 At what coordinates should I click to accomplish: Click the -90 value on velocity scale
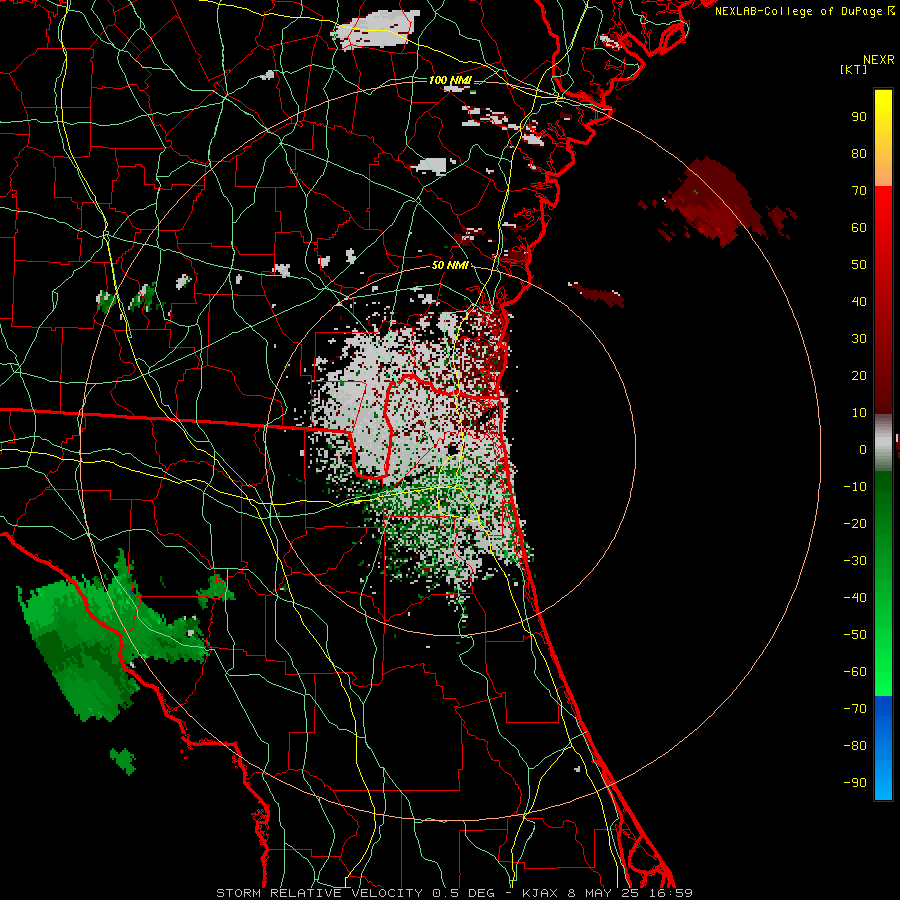pos(855,783)
